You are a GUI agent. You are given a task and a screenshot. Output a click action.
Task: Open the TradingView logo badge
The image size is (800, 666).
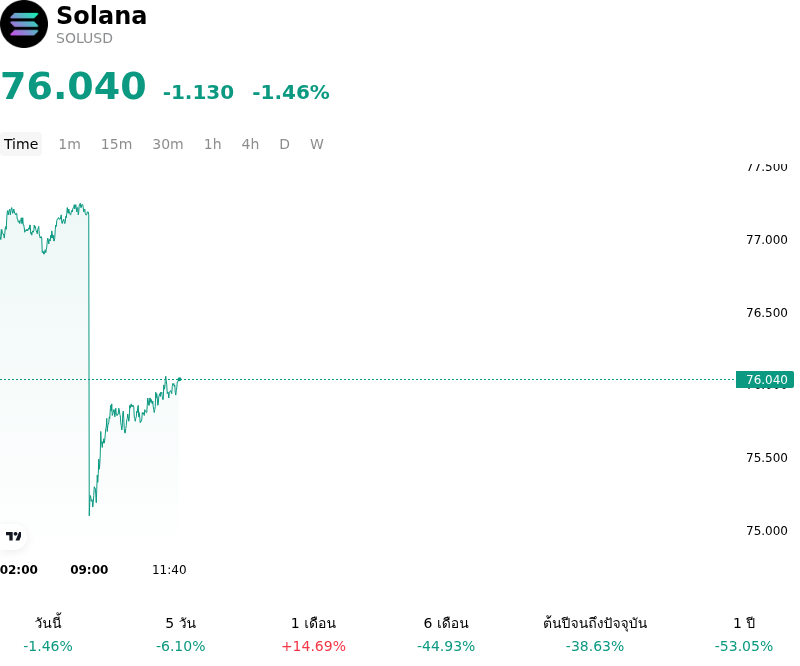click(13, 536)
